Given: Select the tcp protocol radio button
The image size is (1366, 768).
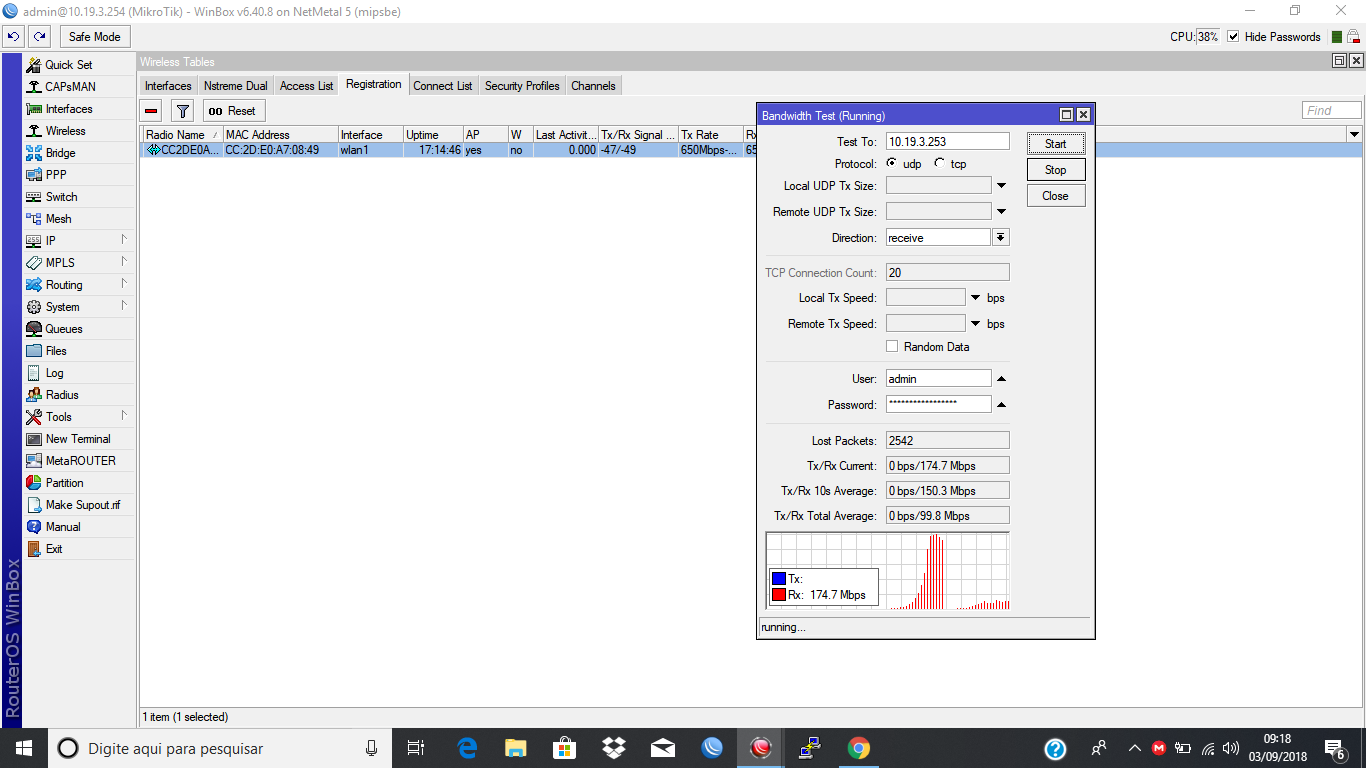Looking at the screenshot, I should pyautogui.click(x=939, y=164).
